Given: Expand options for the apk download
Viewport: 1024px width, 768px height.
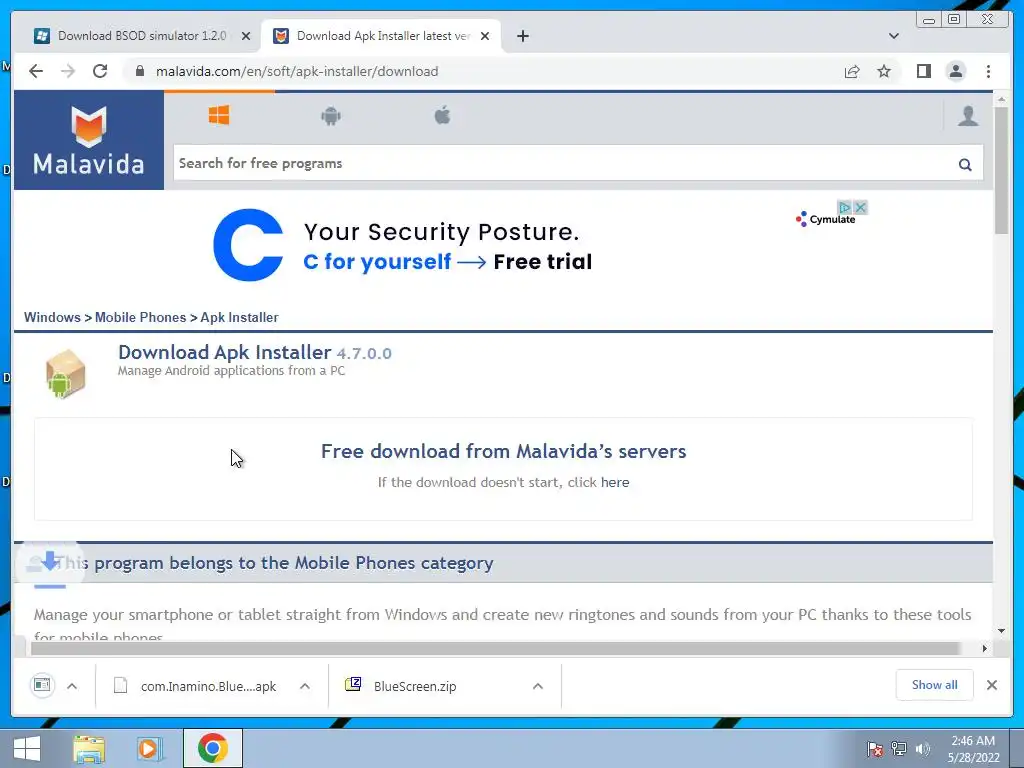Looking at the screenshot, I should (x=304, y=686).
